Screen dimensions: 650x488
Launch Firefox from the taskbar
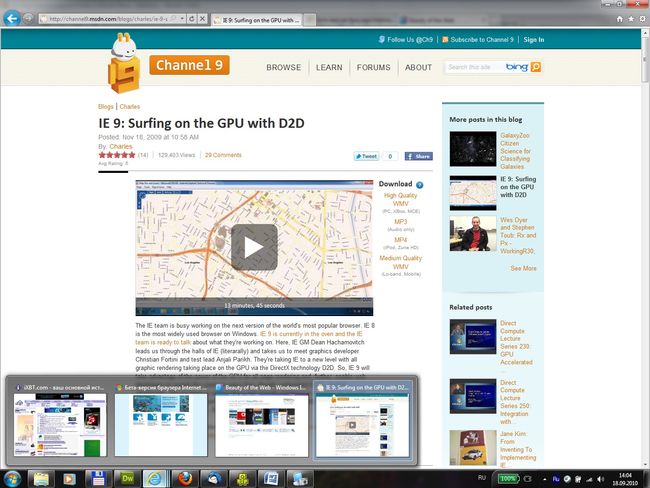click(x=185, y=479)
